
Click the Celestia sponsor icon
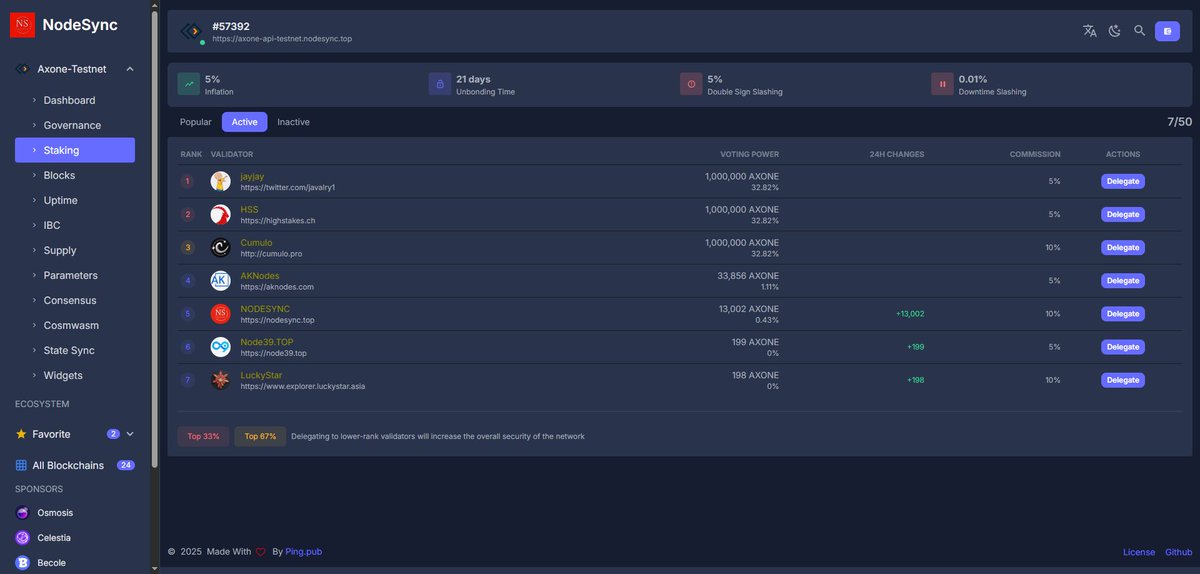pyautogui.click(x=22, y=538)
